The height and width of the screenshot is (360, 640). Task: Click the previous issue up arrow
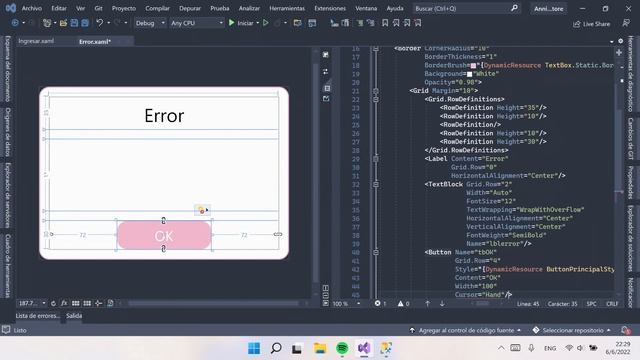pyautogui.click(x=427, y=303)
